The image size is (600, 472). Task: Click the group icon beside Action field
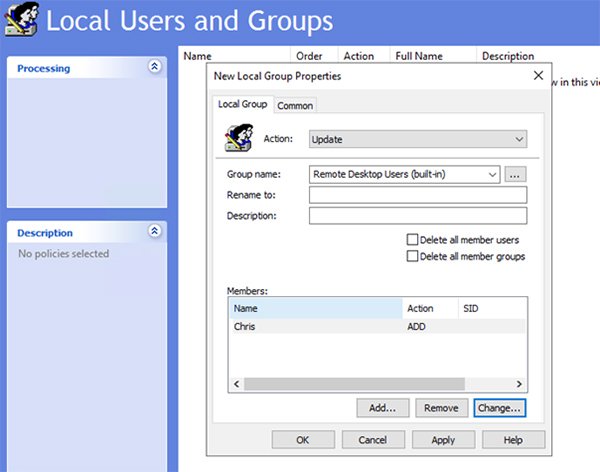point(237,138)
